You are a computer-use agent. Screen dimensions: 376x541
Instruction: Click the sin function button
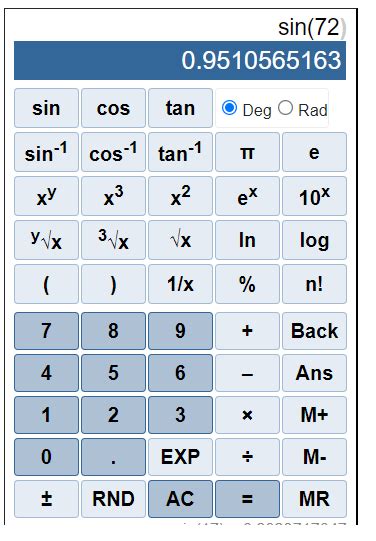[46, 108]
